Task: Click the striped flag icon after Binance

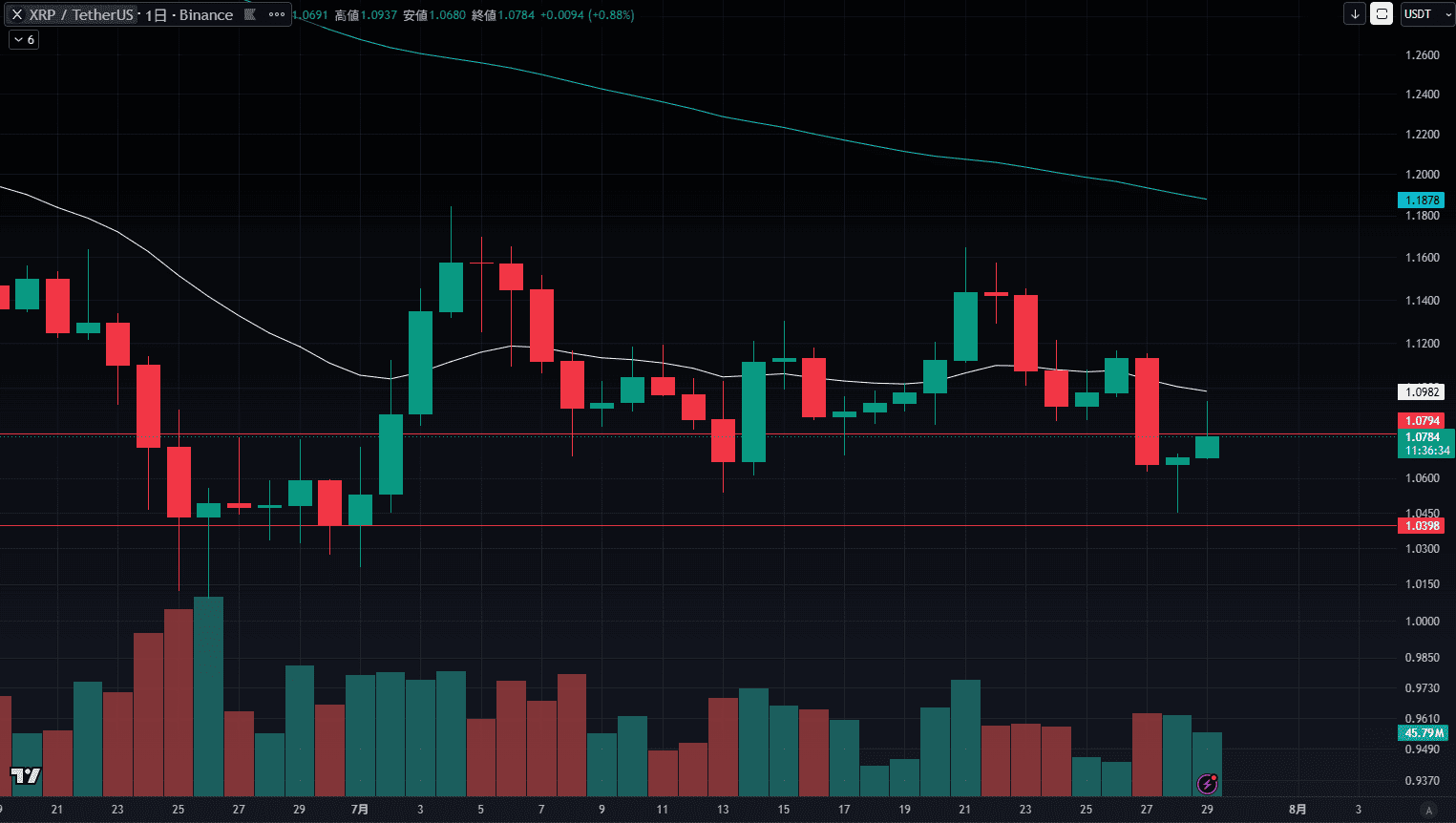Action: click(x=249, y=14)
